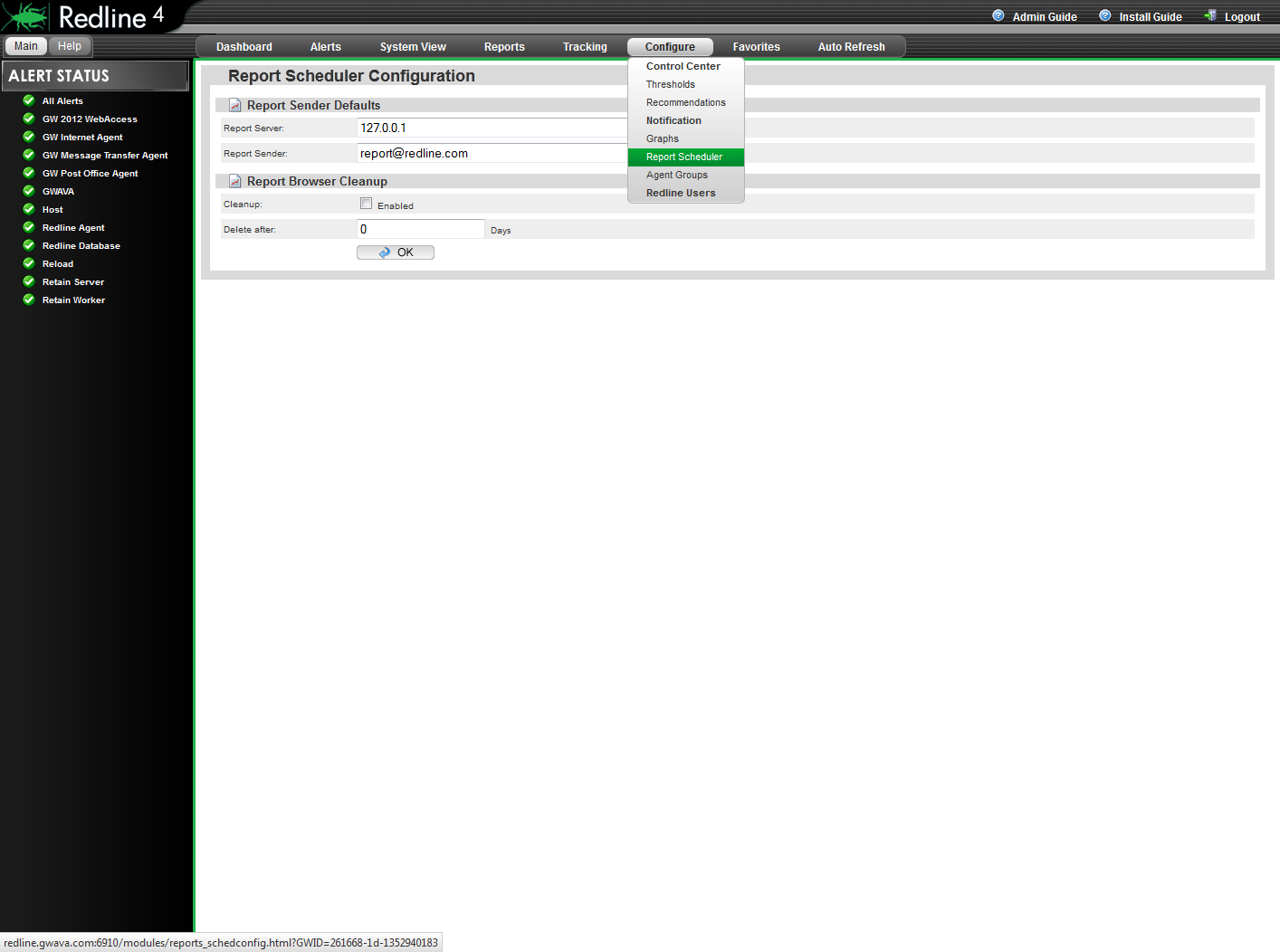Click green check icon beside Redline Database
Image resolution: width=1280 pixels, height=952 pixels.
29,245
